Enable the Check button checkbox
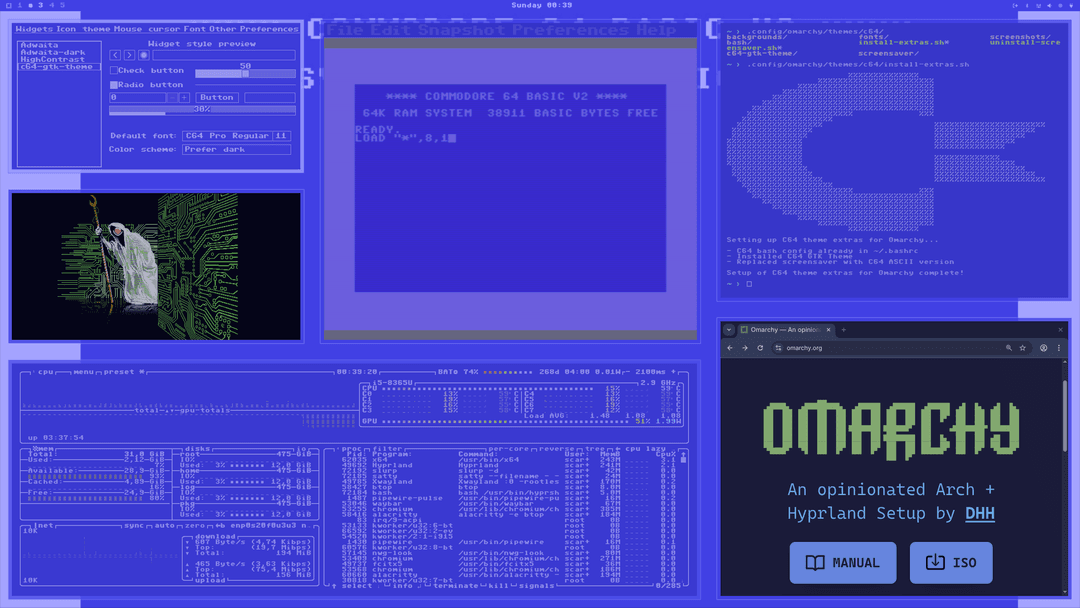Image resolution: width=1080 pixels, height=608 pixels. (x=114, y=70)
